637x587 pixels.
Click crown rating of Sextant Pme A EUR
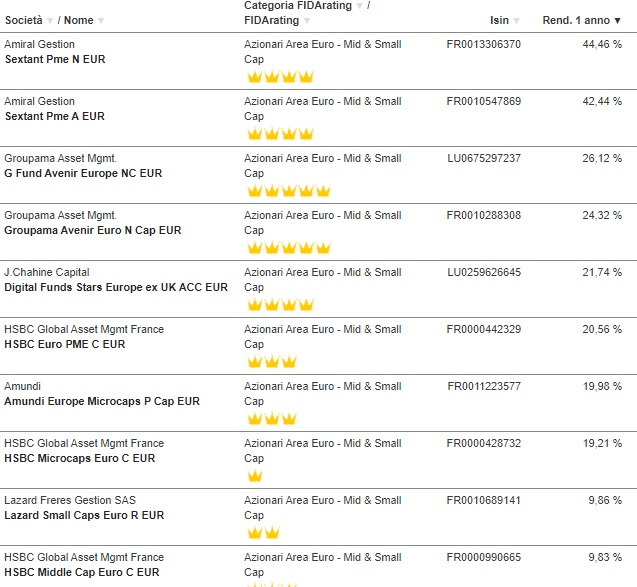[280, 134]
